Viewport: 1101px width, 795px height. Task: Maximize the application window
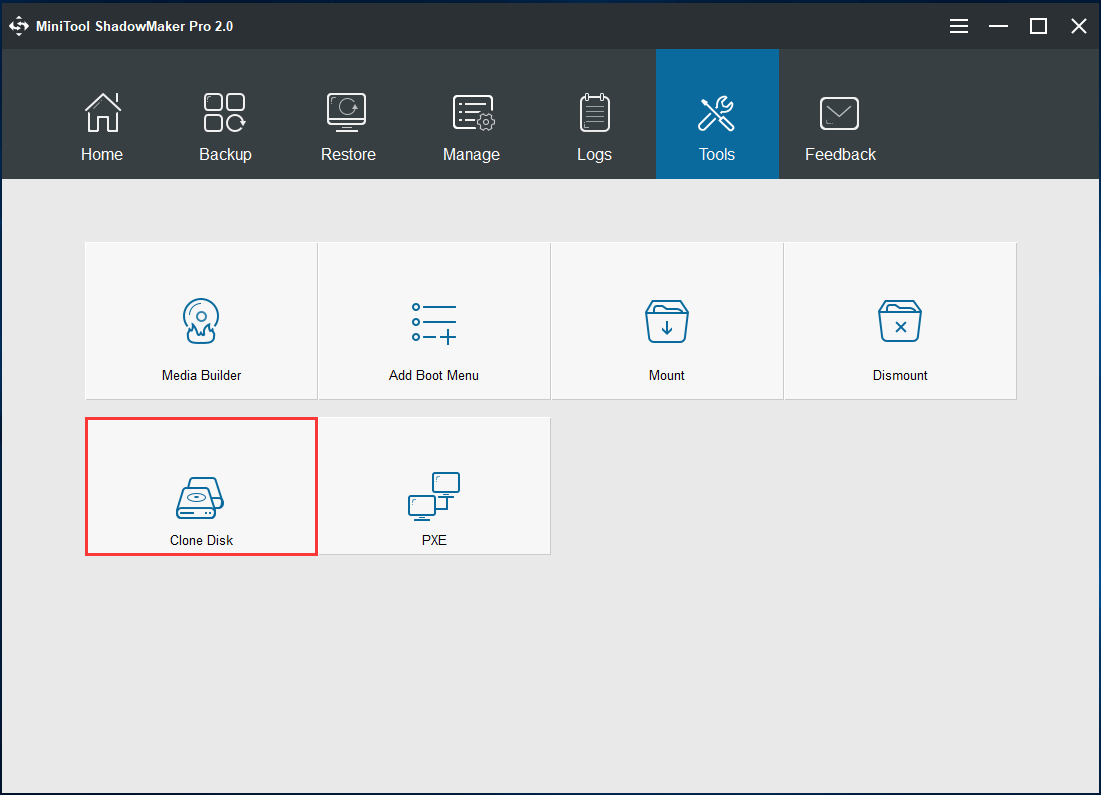tap(1038, 25)
